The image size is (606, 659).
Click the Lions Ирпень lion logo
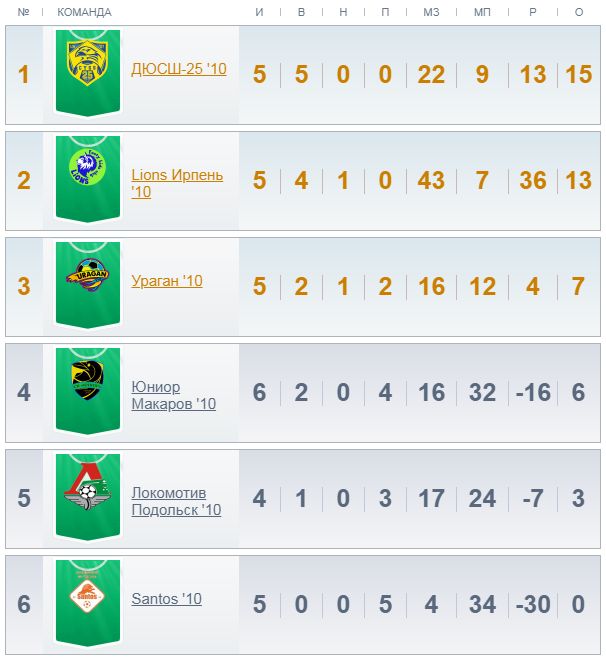tap(87, 167)
